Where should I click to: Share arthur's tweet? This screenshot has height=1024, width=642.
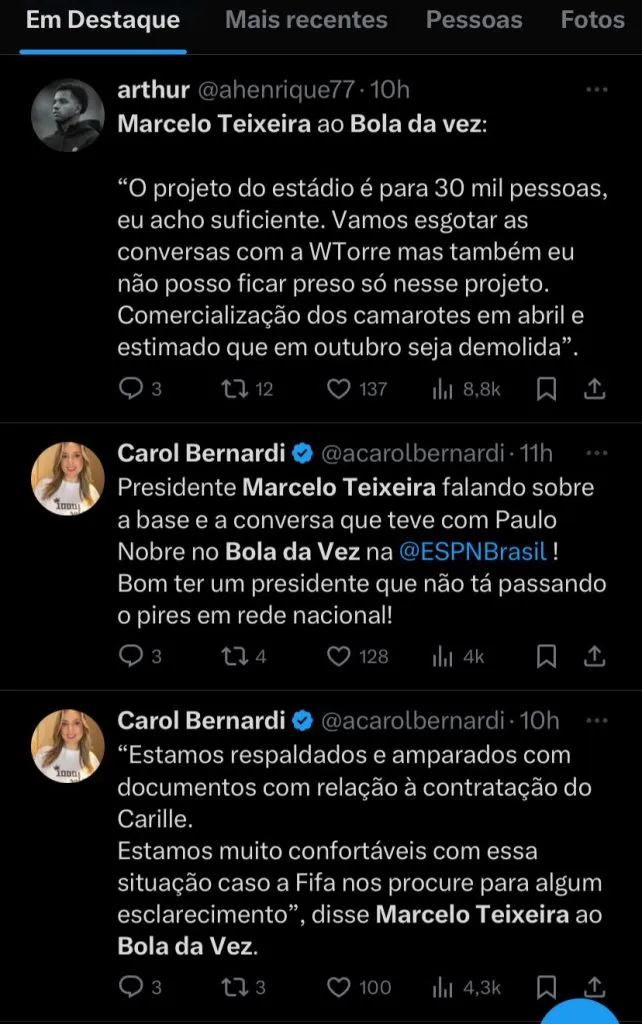point(593,389)
